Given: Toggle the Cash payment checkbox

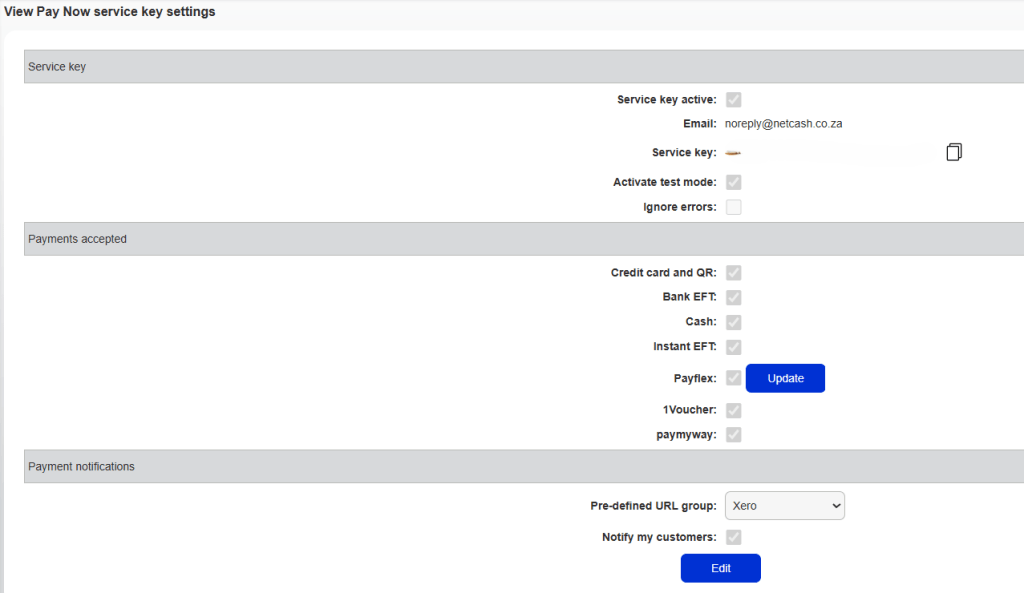Looking at the screenshot, I should point(734,322).
